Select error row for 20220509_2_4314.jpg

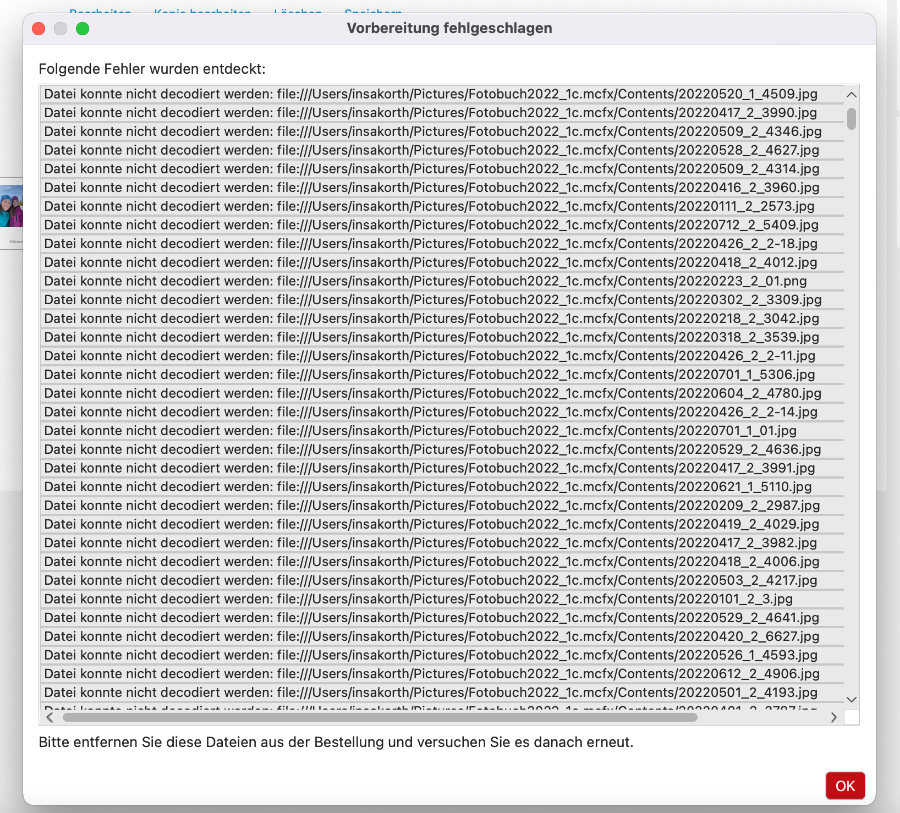(x=442, y=169)
